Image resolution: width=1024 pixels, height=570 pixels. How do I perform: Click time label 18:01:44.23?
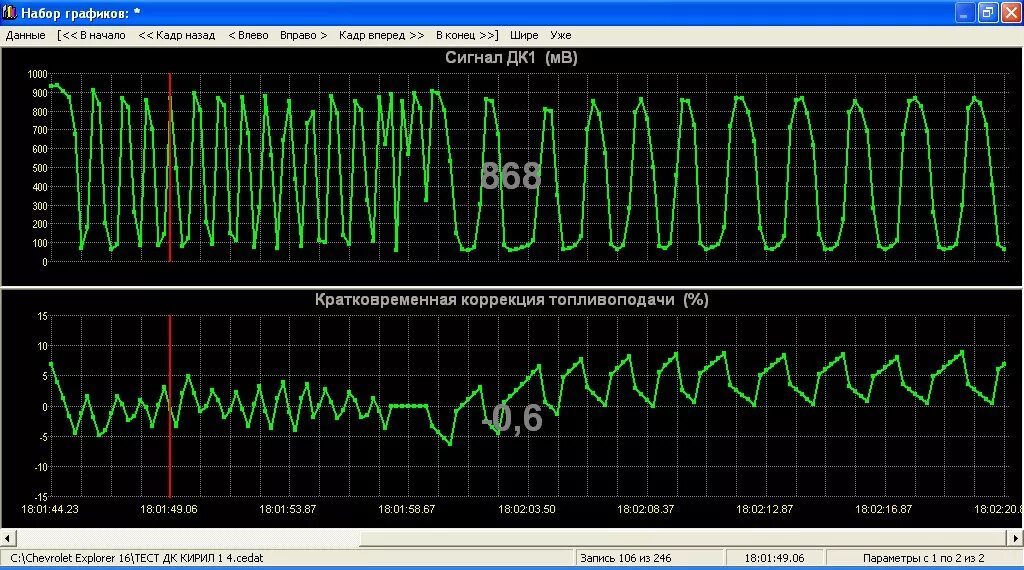click(x=50, y=509)
